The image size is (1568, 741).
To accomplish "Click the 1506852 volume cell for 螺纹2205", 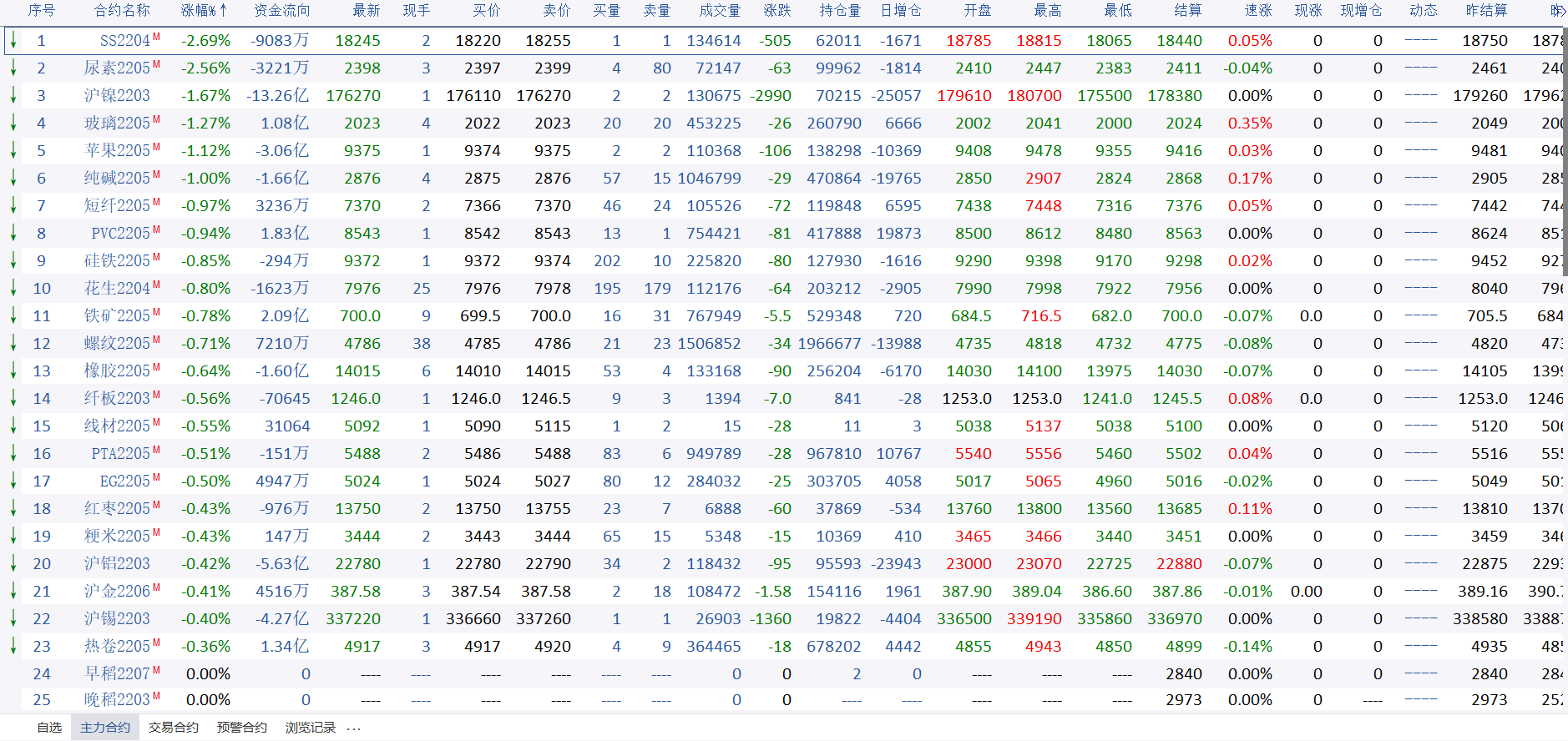I will (709, 343).
